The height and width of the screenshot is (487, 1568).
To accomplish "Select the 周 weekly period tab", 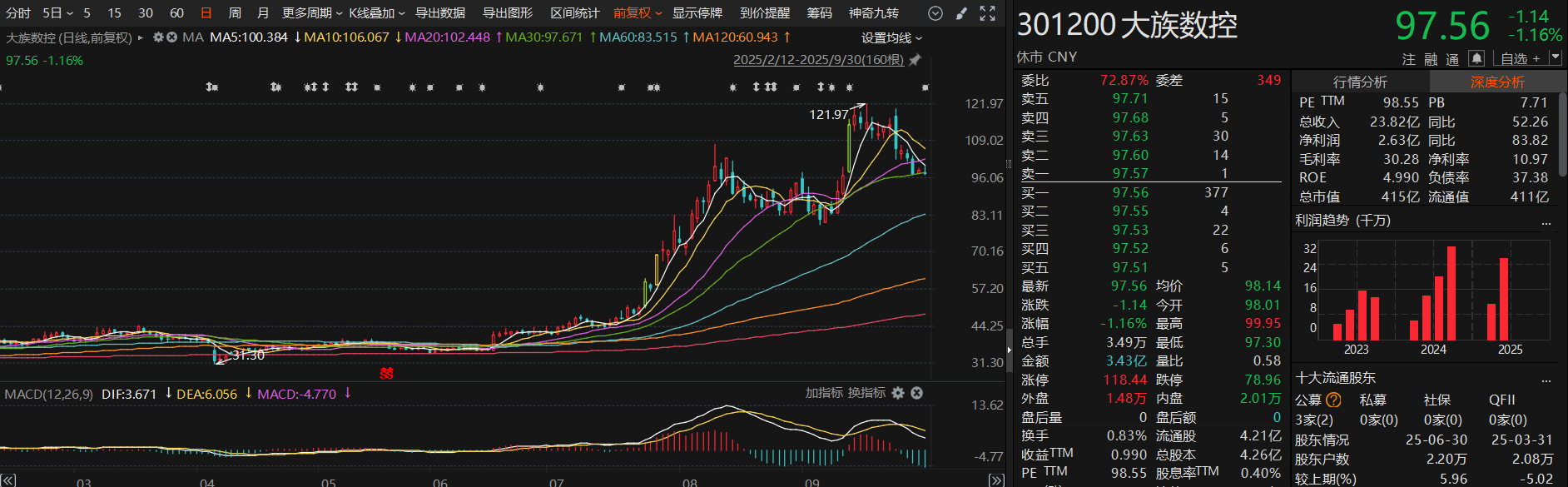I will [235, 13].
